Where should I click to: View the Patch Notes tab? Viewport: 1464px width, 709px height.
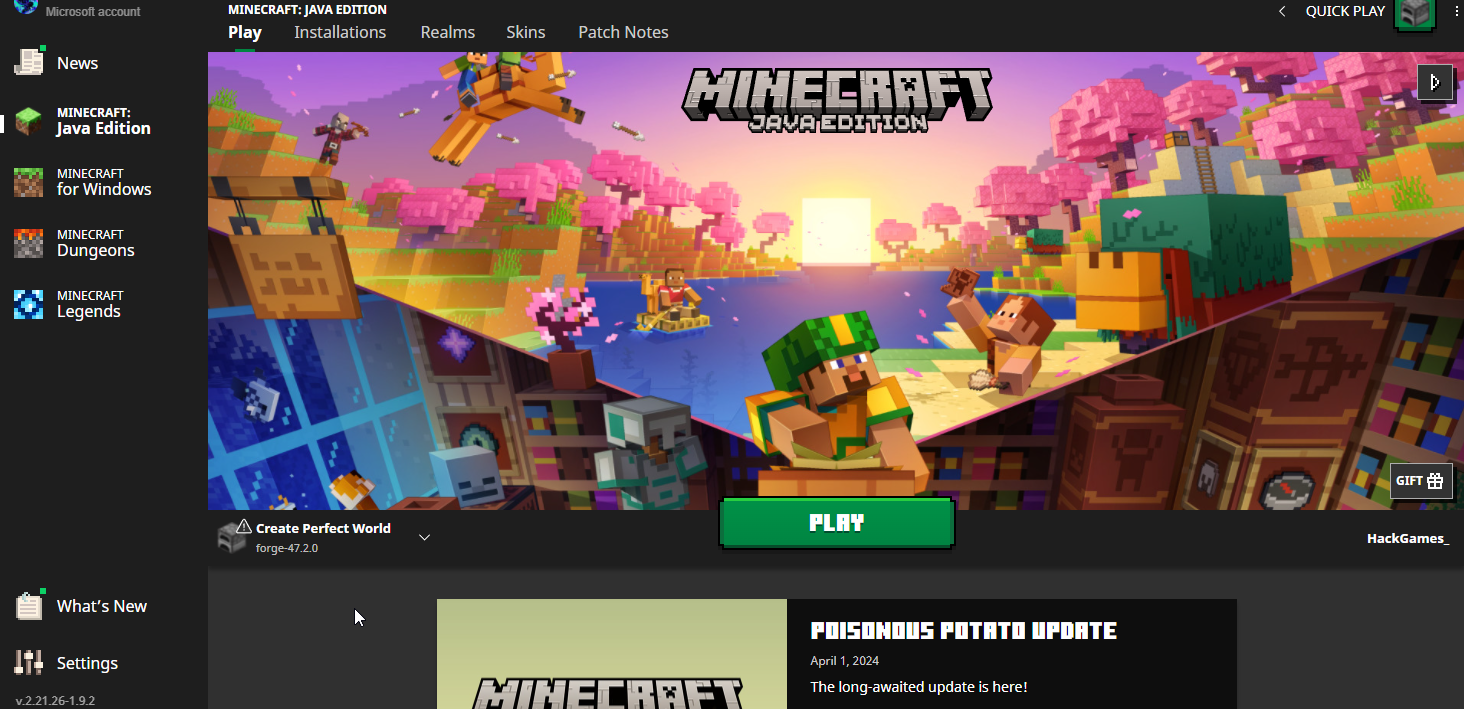(x=622, y=32)
